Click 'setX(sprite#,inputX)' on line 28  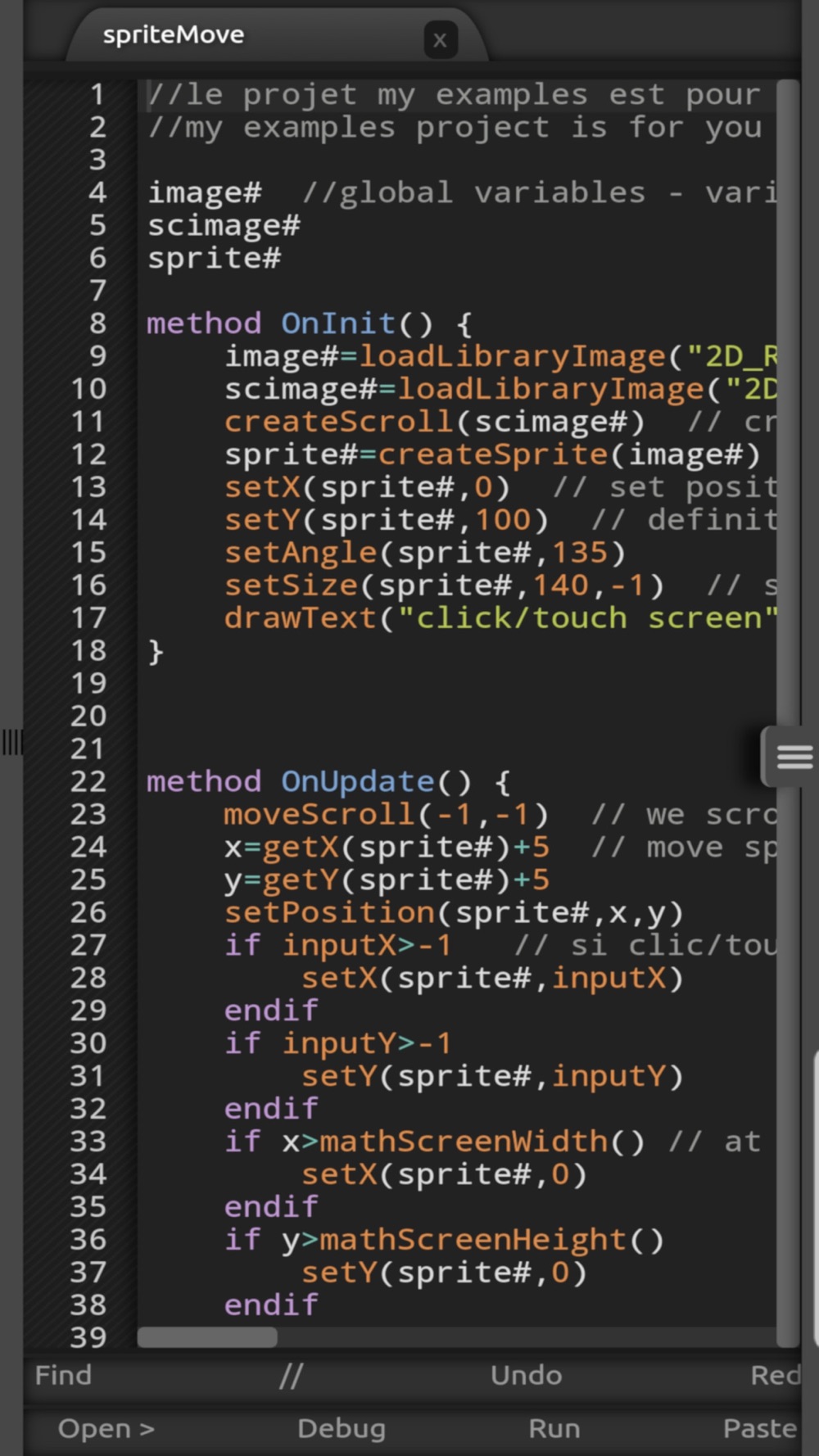tap(492, 979)
